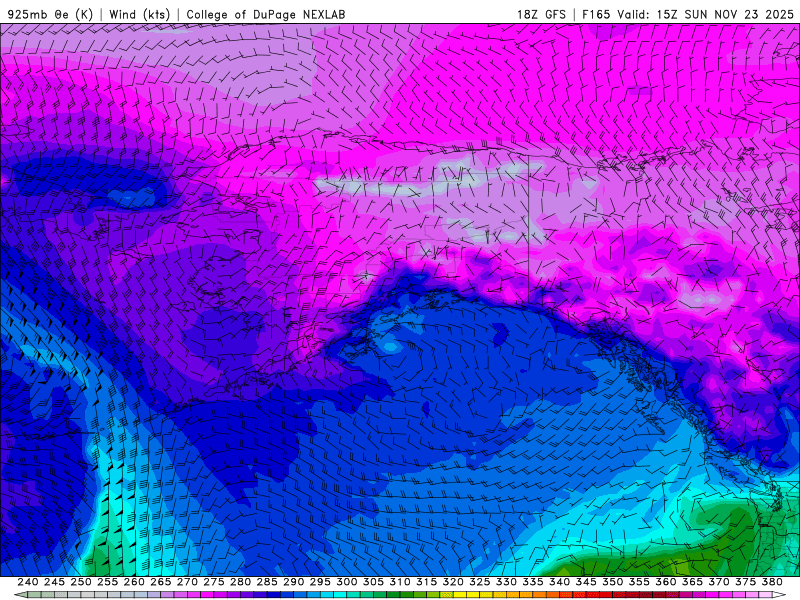Click the 325 colorbar scale label

pos(480,582)
